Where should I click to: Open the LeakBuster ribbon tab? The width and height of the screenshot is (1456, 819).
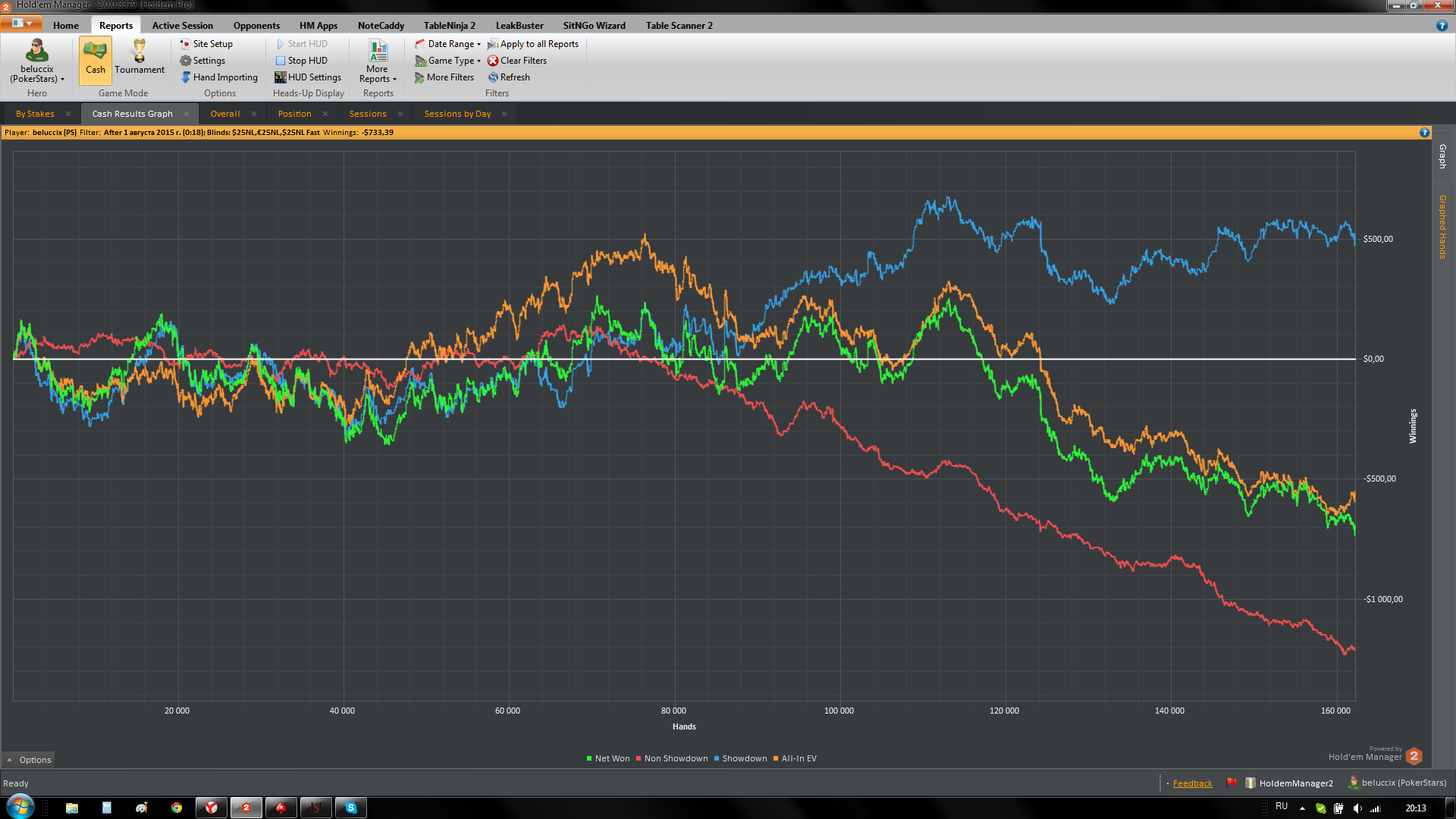[519, 25]
